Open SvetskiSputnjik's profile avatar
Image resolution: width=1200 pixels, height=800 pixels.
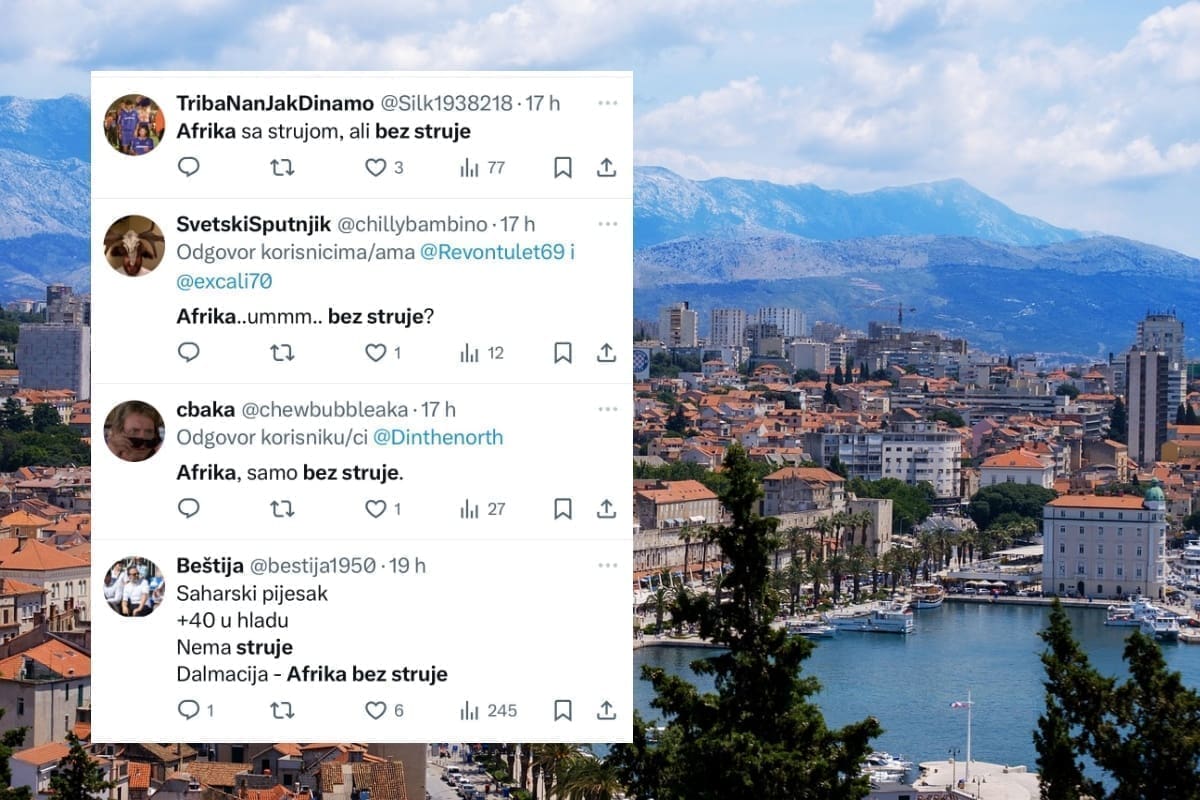pos(134,245)
